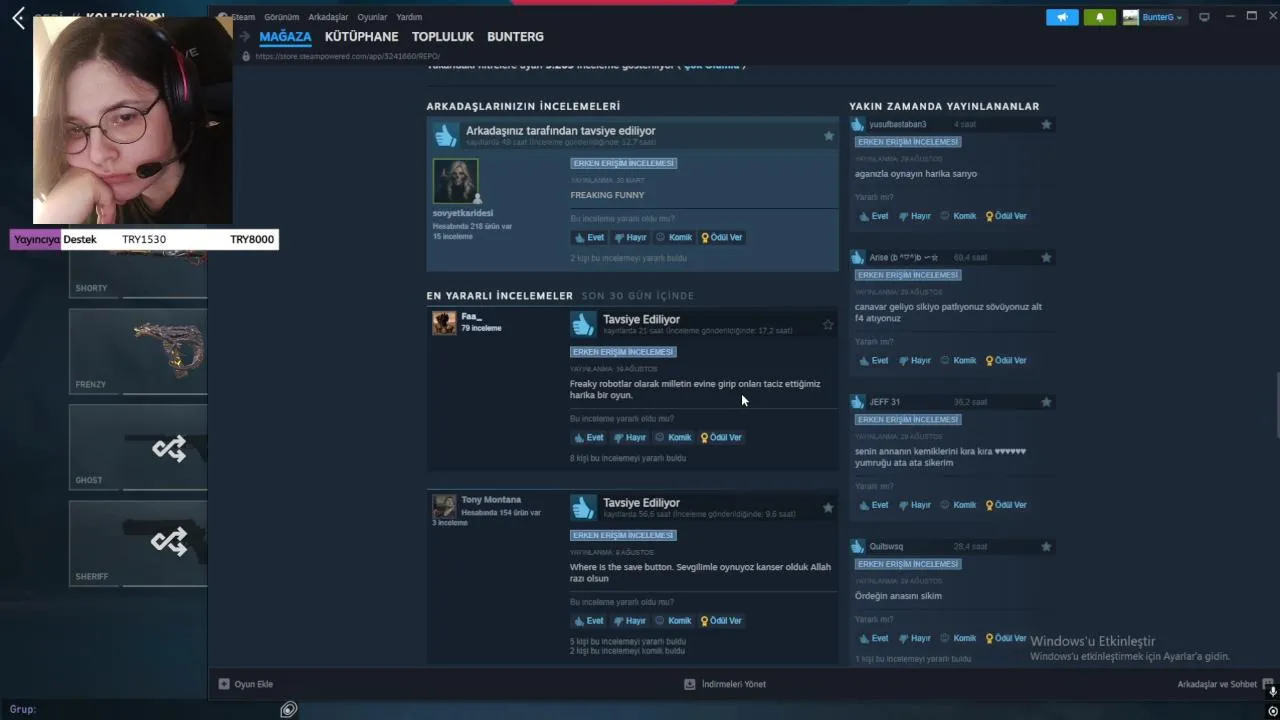Open the Yardım menu

coord(409,17)
